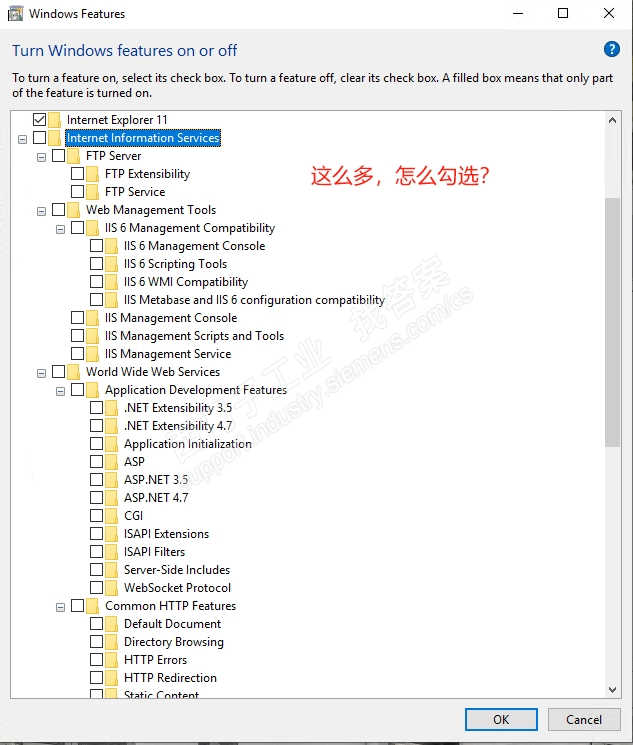Enable the Application Initialization checkbox
Image resolution: width=633 pixels, height=745 pixels.
pos(96,444)
